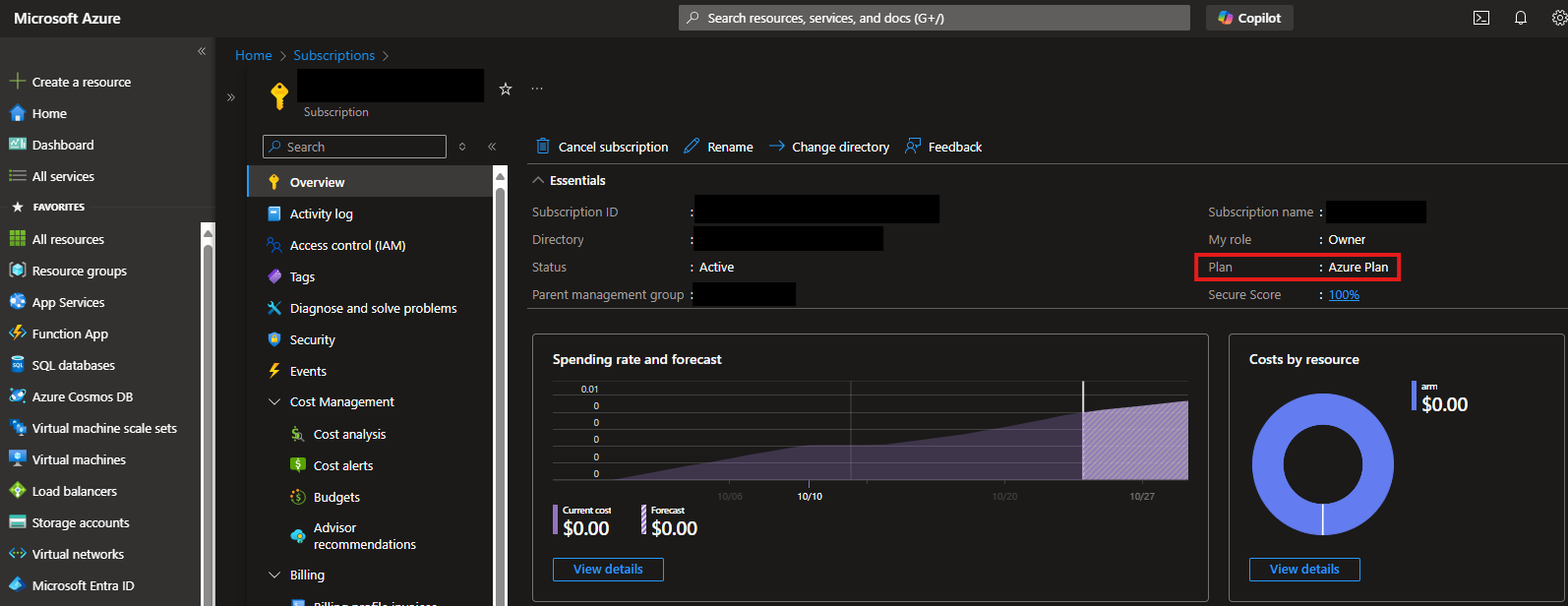This screenshot has height=606, width=1568.
Task: Collapse the Essentials section
Action: (538, 180)
